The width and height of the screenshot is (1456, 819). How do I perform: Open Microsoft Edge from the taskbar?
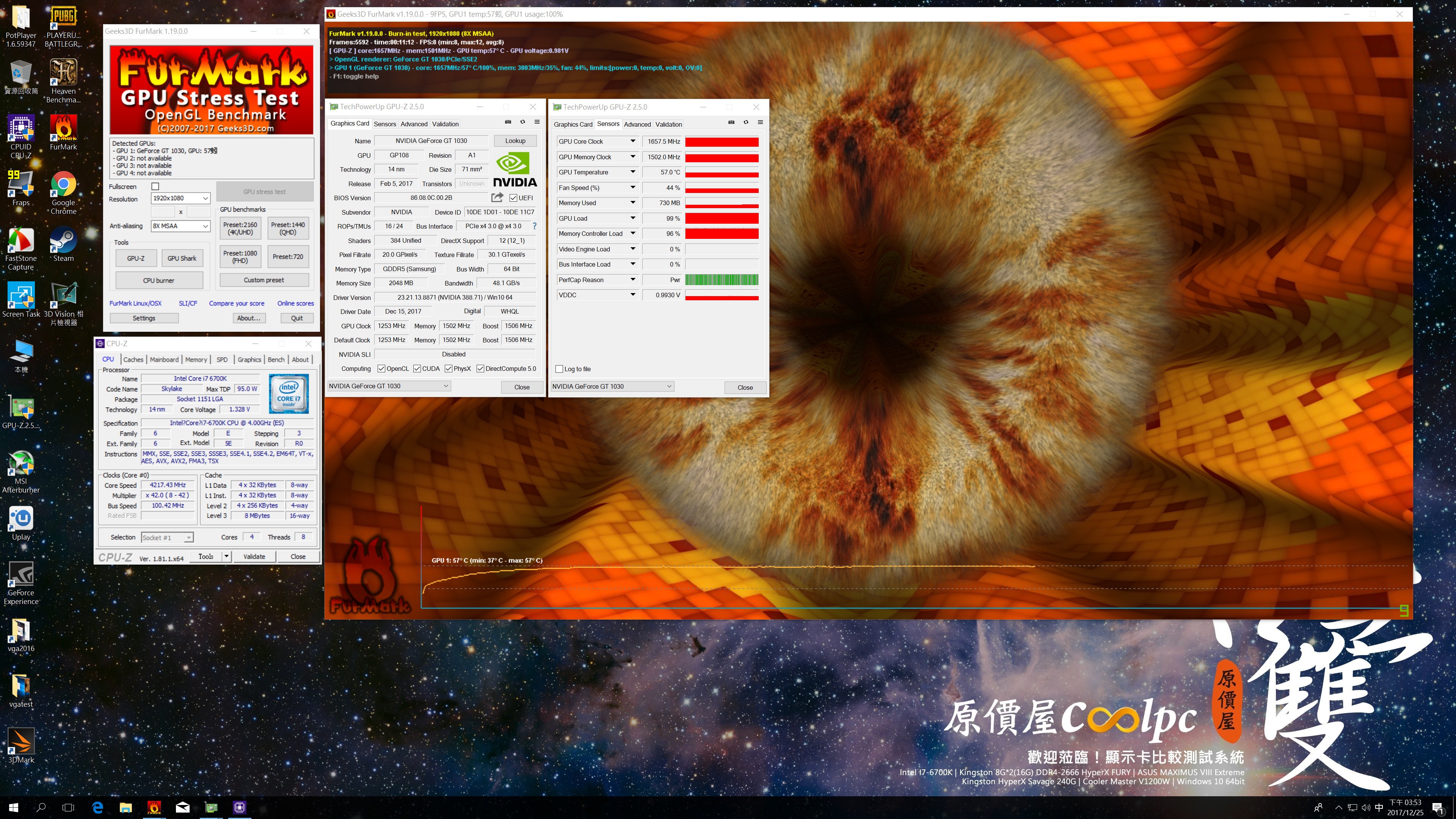point(97,807)
